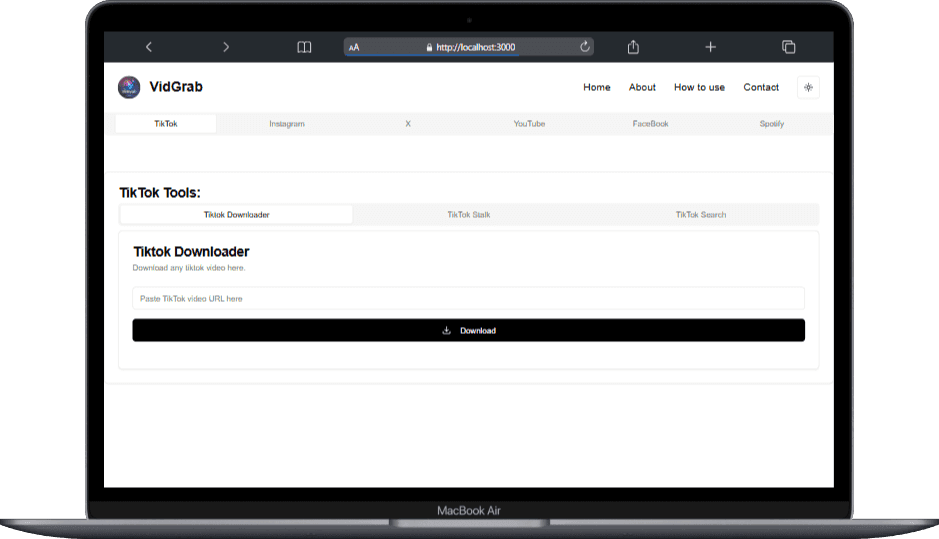Open the About nav link
Screen dimensions: 939x539
642,87
